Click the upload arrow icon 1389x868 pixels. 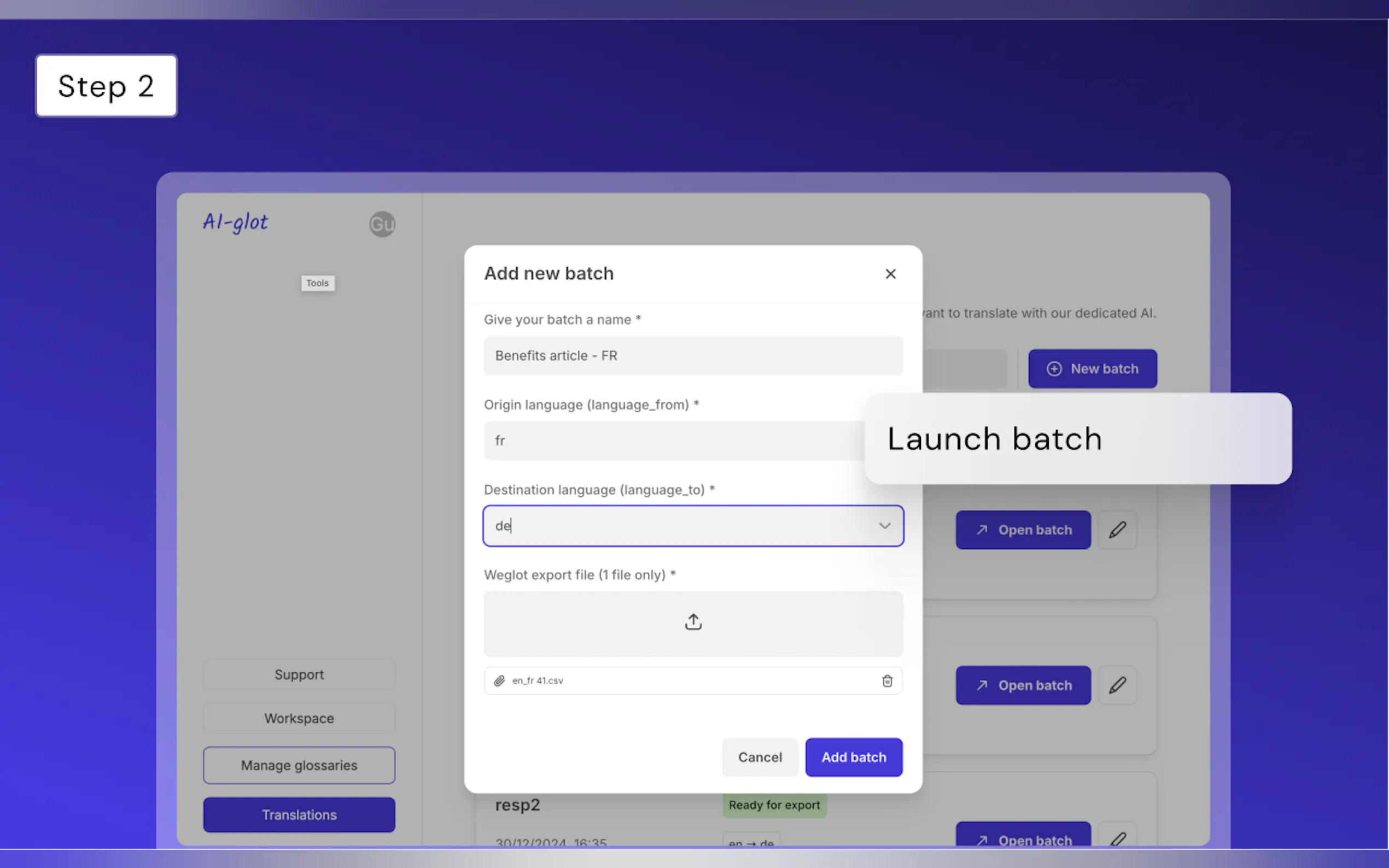(x=693, y=621)
